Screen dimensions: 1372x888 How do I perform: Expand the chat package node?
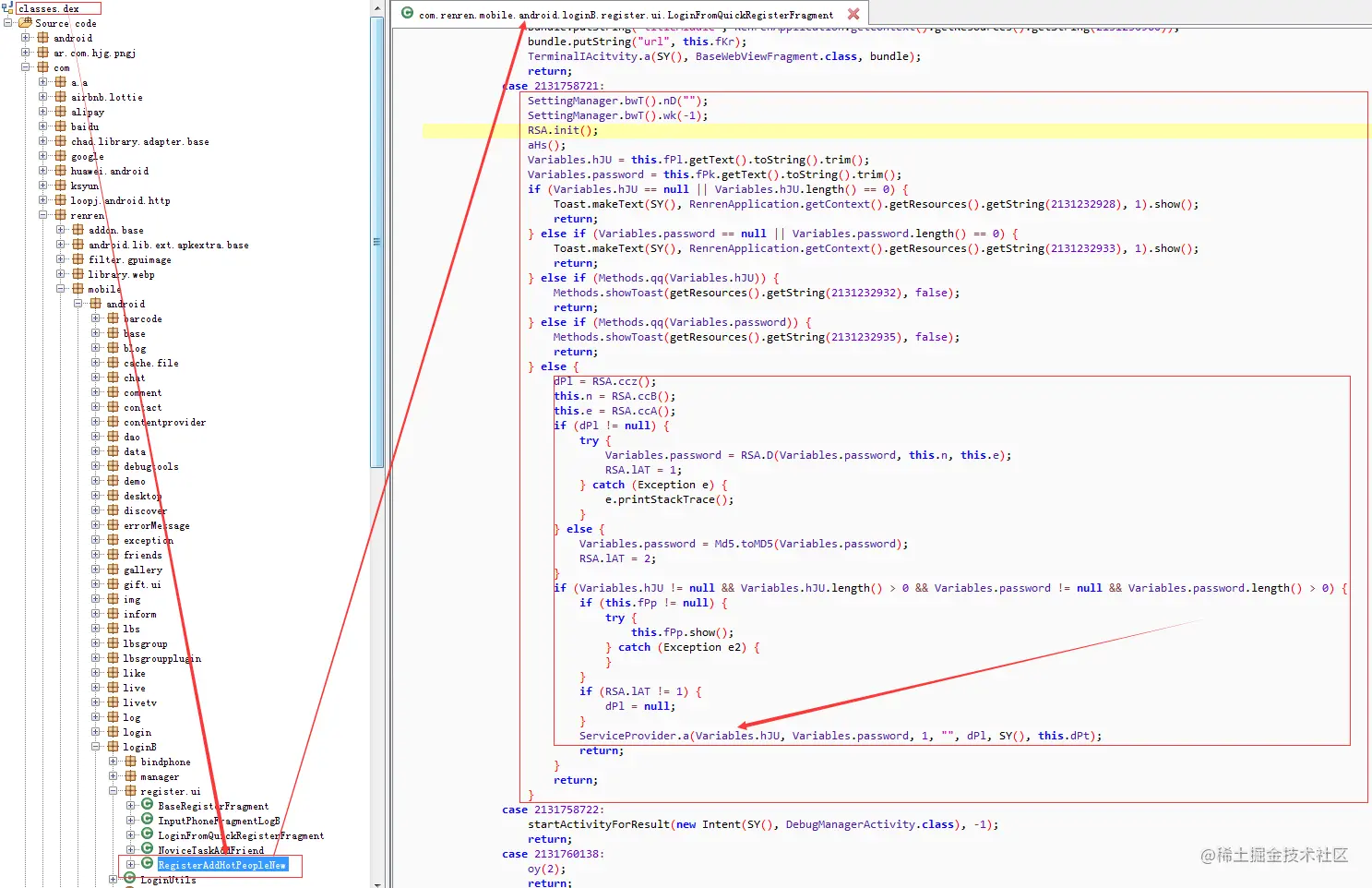click(96, 378)
